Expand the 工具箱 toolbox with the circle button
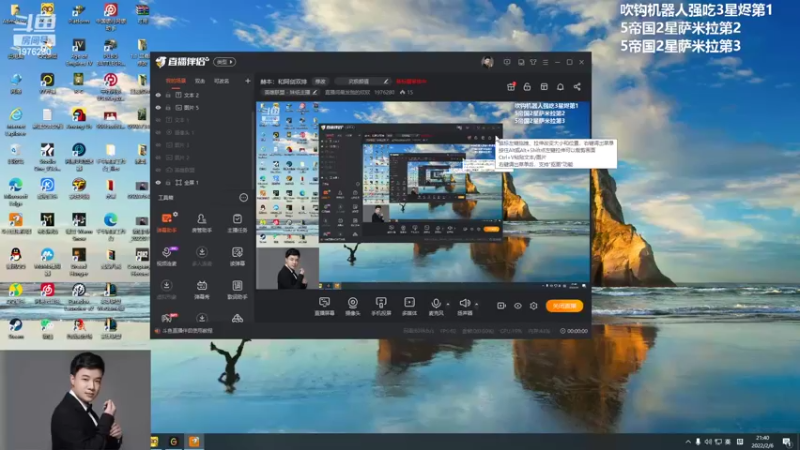Viewport: 800px width, 450px height. pyautogui.click(x=243, y=197)
